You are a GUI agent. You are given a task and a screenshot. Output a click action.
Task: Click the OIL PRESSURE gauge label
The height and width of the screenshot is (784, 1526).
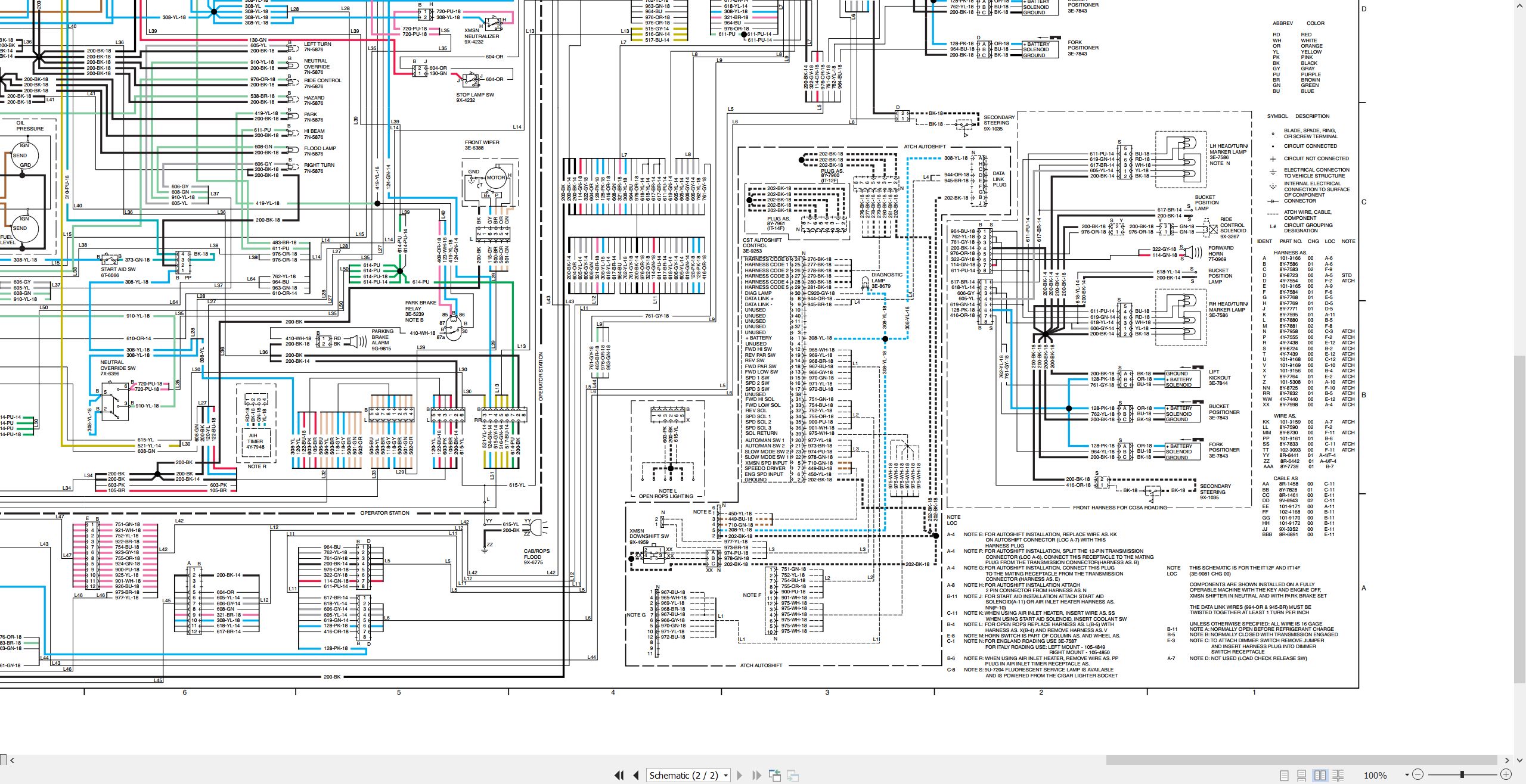click(x=30, y=126)
